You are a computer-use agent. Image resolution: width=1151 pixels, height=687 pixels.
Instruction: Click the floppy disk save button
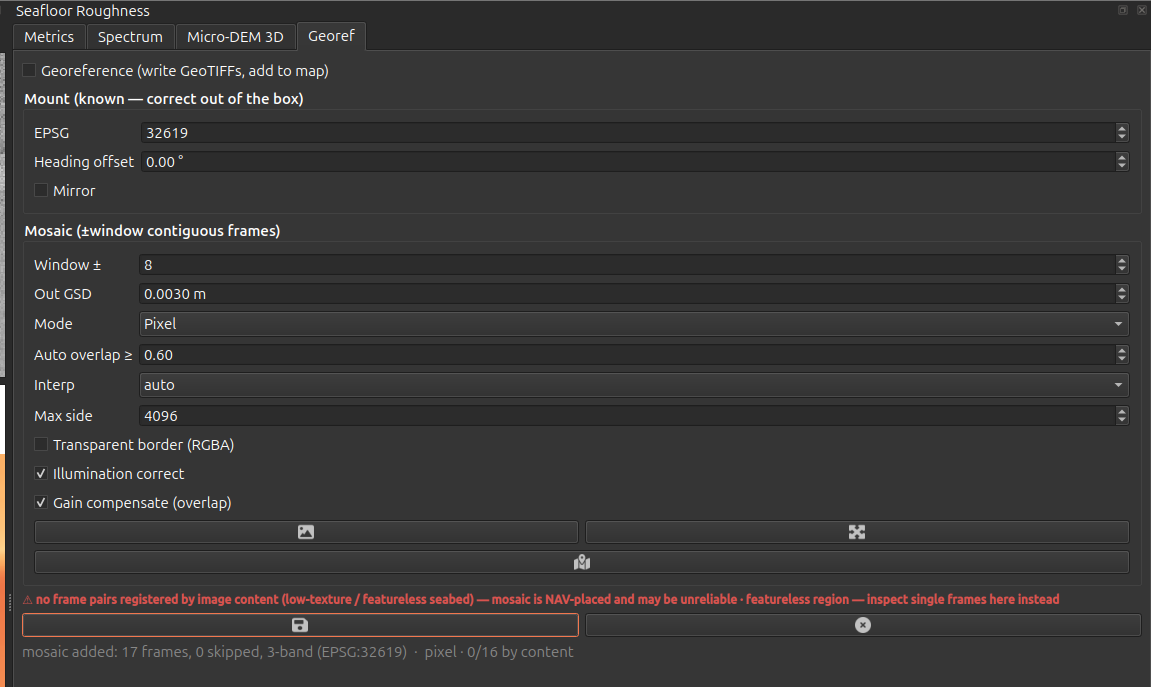300,625
